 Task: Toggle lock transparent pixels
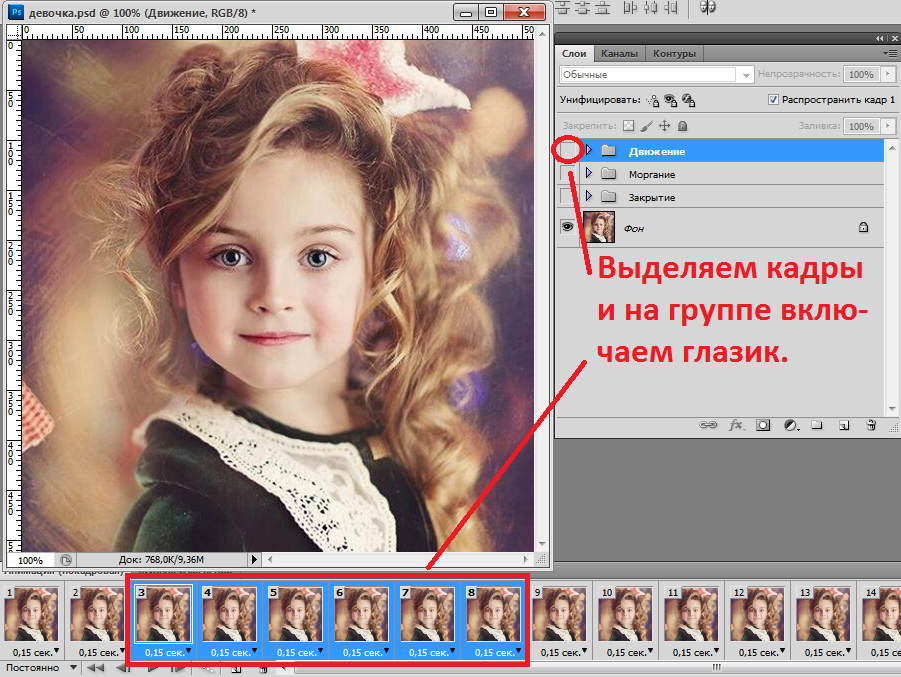click(x=629, y=126)
